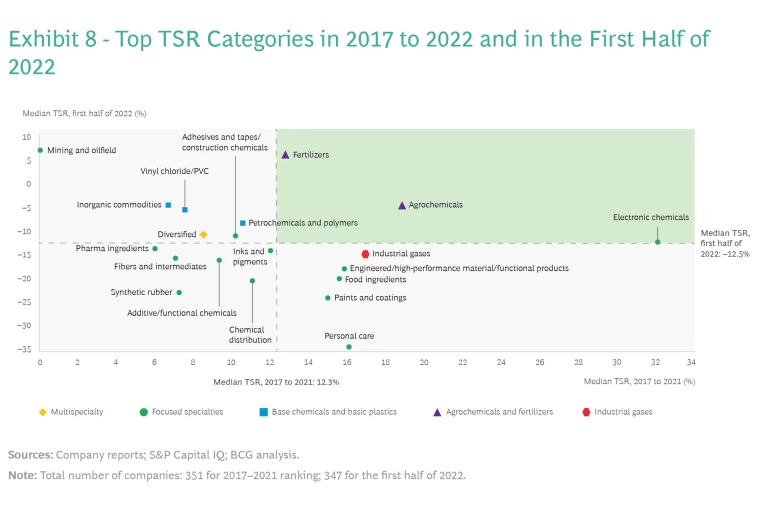Select the Petrochemicals and polymers blue square

click(x=242, y=223)
